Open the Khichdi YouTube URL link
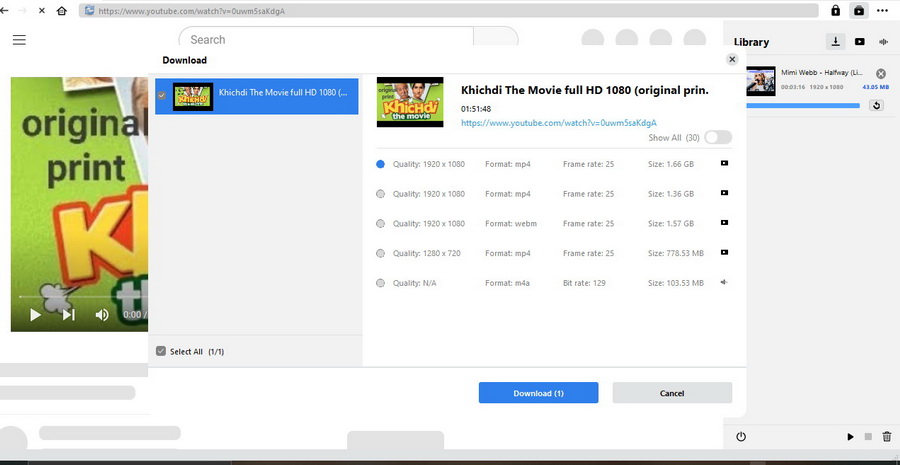The image size is (900, 465). (x=558, y=123)
